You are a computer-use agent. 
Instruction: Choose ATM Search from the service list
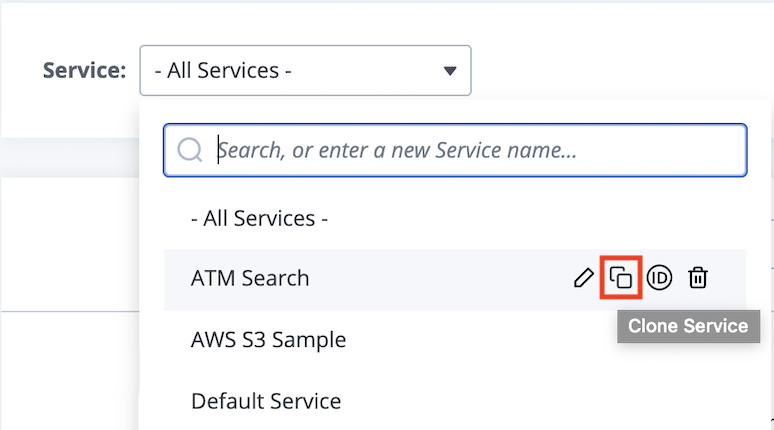[x=250, y=278]
